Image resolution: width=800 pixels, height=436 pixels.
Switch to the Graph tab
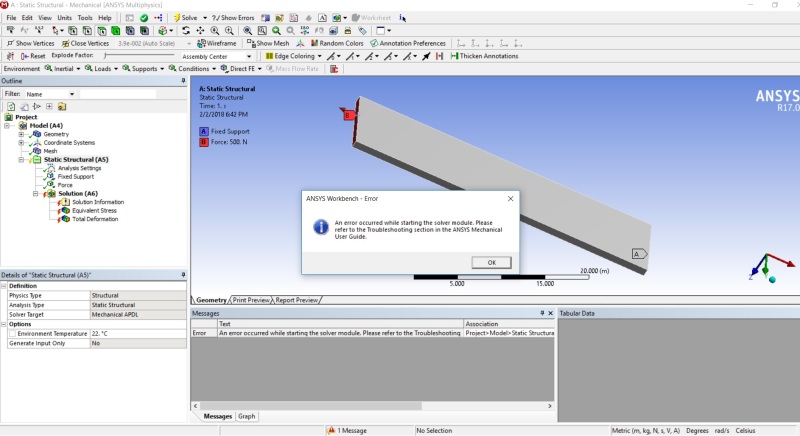(x=246, y=417)
